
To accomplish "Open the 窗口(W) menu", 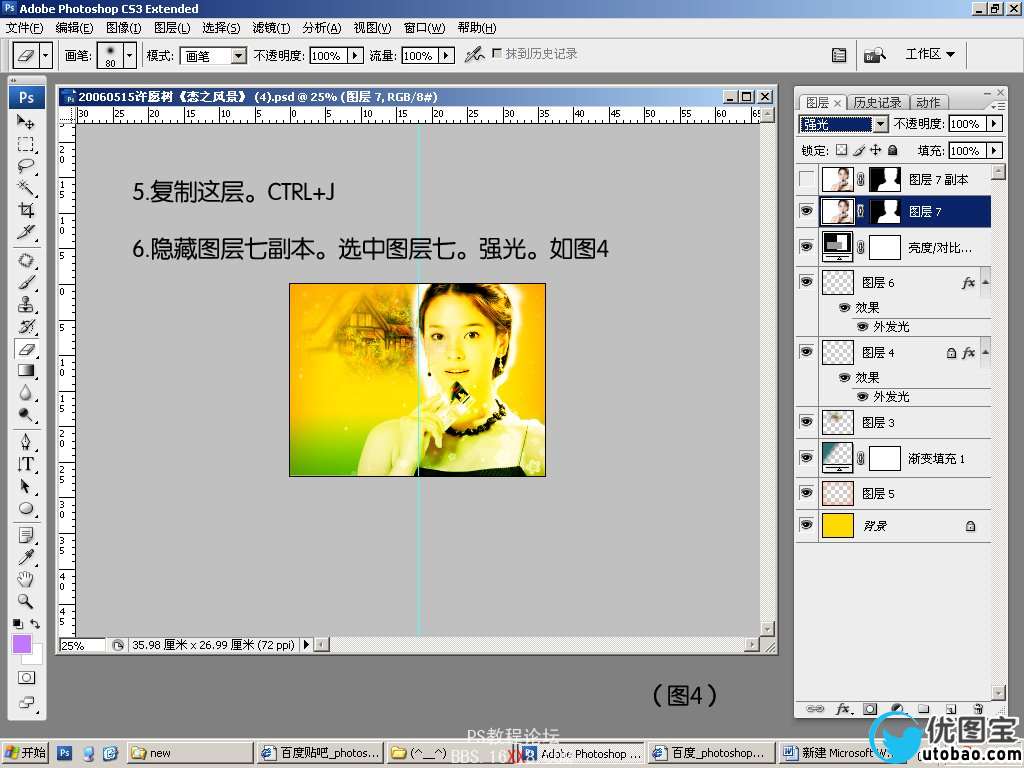I will [424, 28].
